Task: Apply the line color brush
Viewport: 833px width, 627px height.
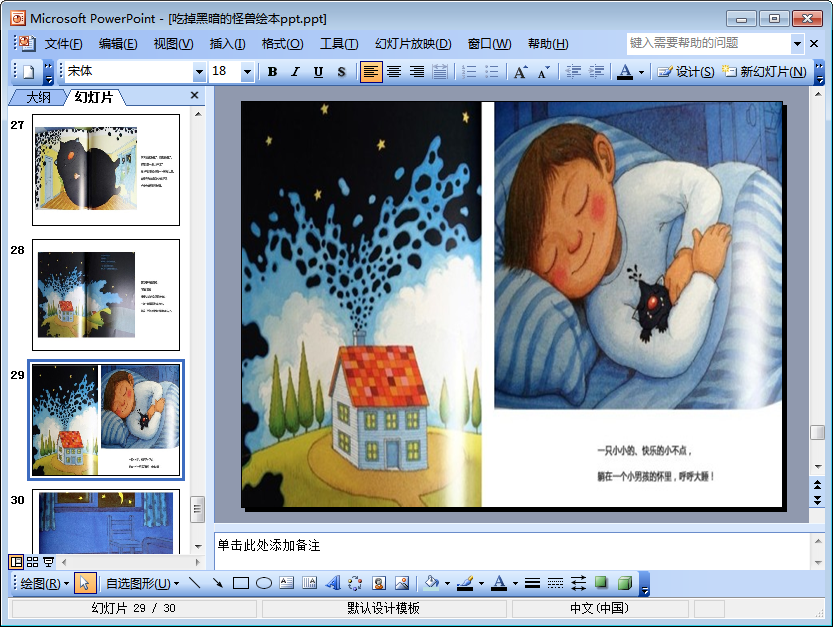Action: pyautogui.click(x=465, y=583)
